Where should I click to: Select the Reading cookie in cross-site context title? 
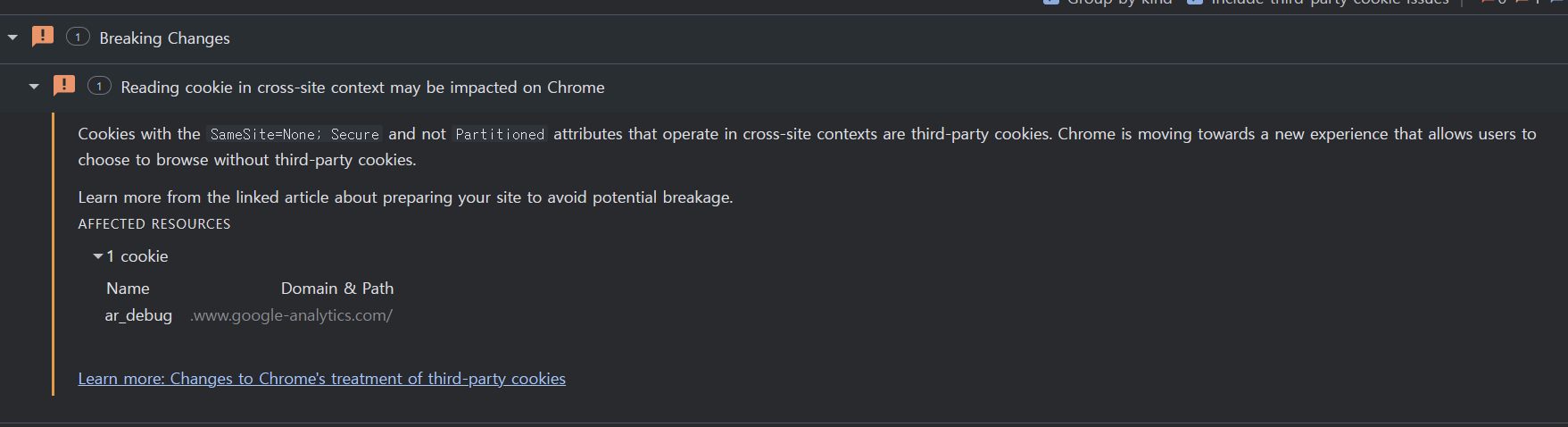[x=362, y=88]
